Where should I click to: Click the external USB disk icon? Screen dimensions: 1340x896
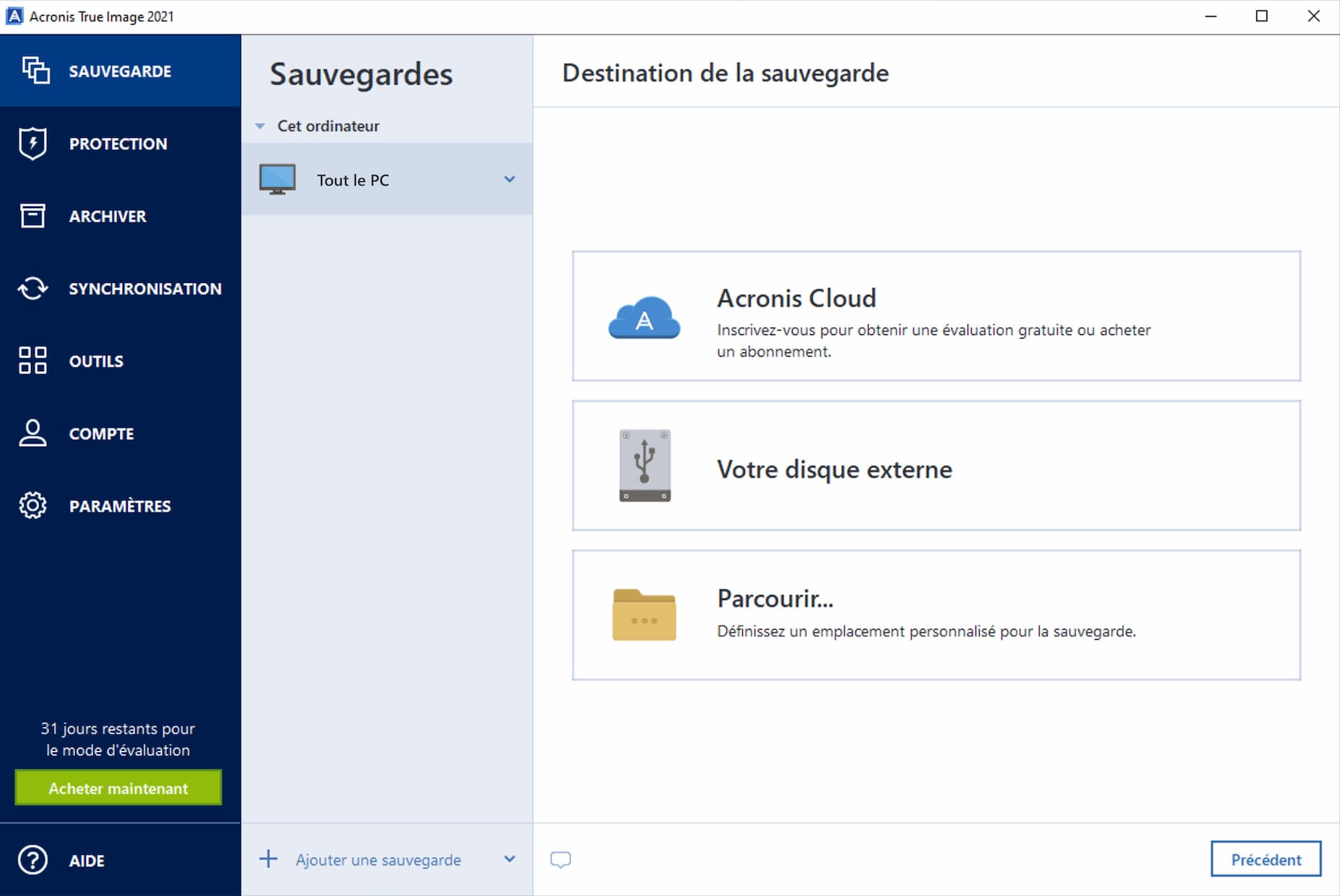pyautogui.click(x=645, y=466)
